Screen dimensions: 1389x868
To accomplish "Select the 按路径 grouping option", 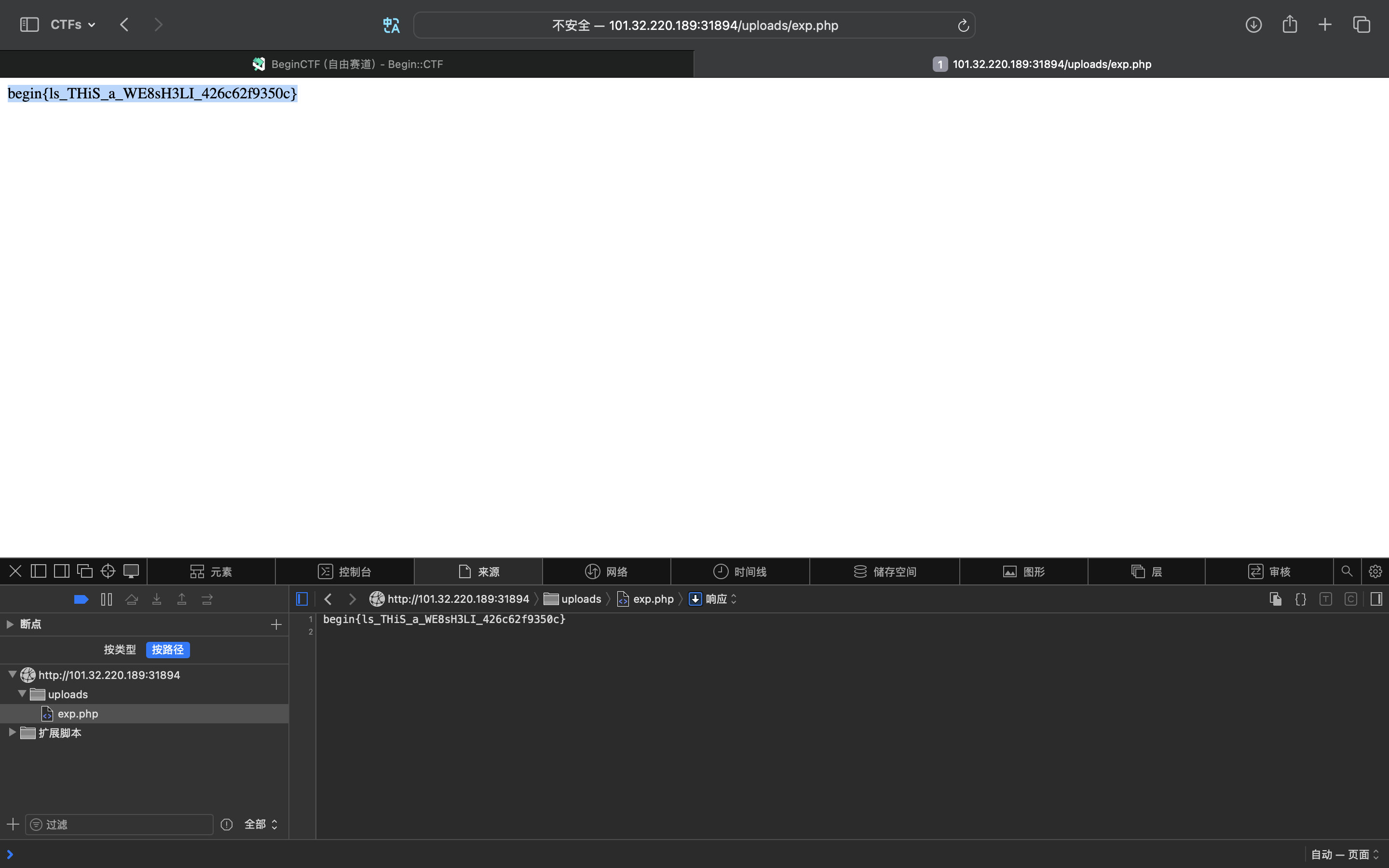I will tap(168, 649).
